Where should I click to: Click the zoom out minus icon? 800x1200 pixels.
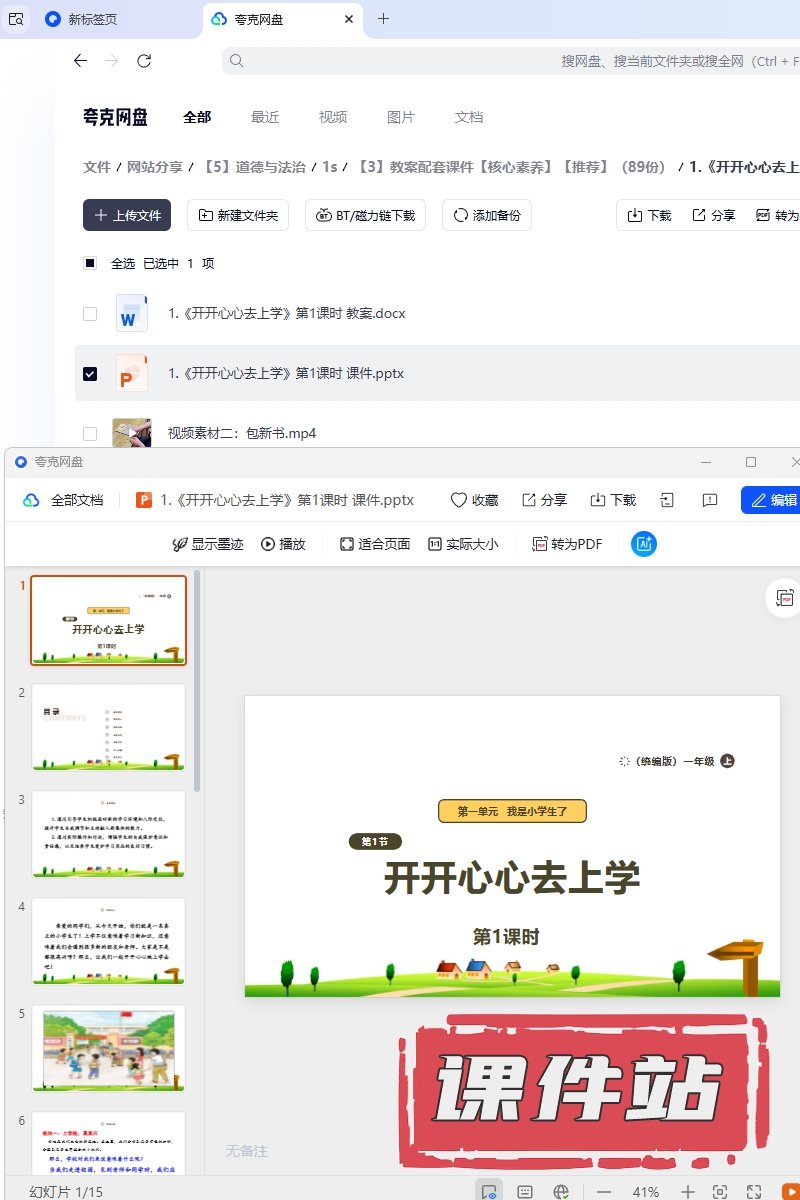click(x=604, y=1191)
